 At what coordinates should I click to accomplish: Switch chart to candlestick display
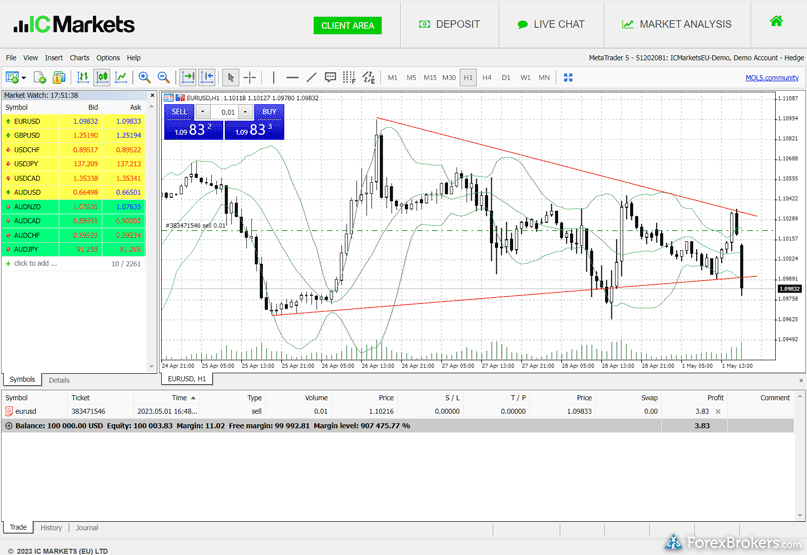point(102,77)
